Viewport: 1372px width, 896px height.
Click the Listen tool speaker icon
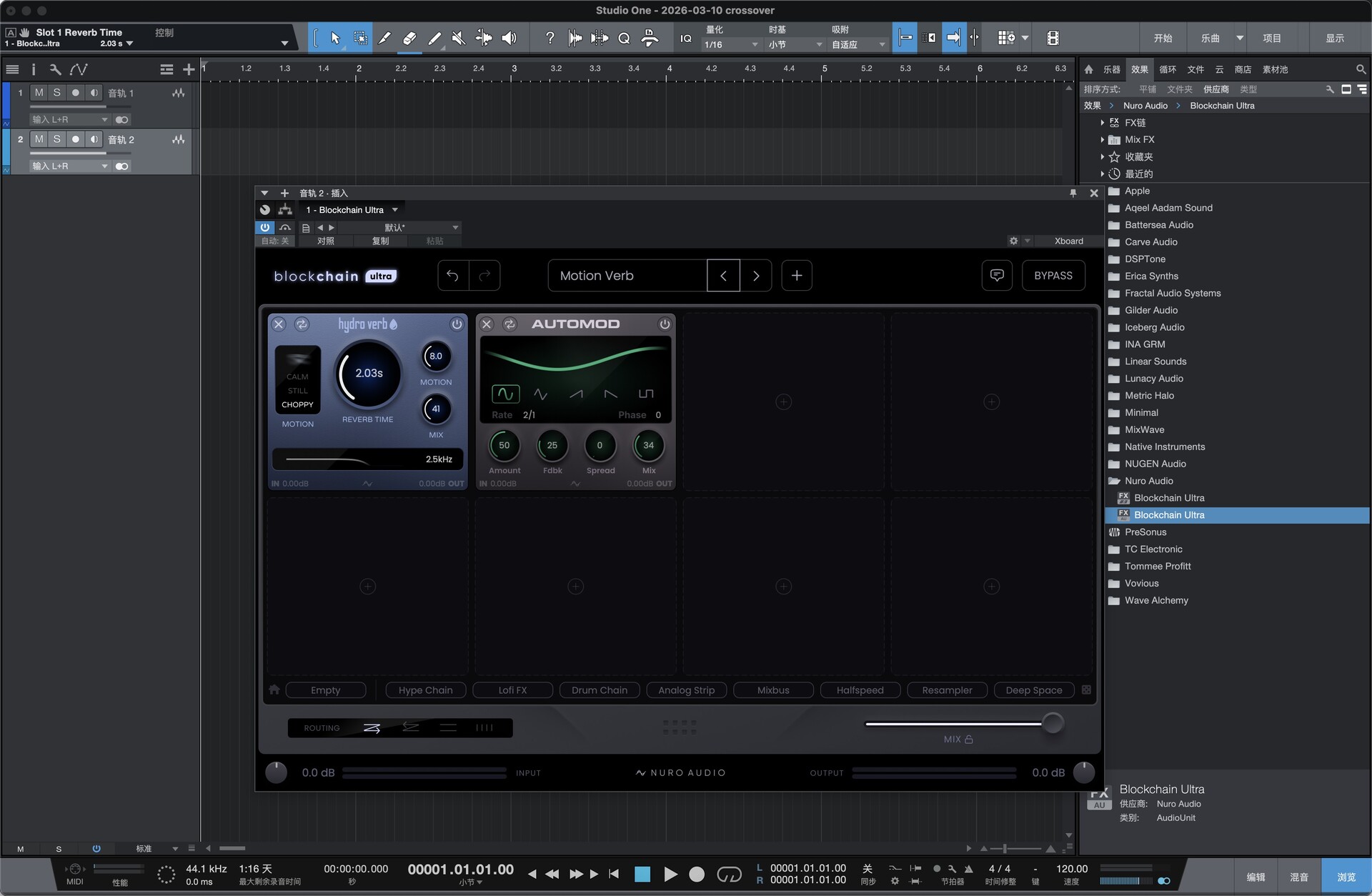point(509,38)
